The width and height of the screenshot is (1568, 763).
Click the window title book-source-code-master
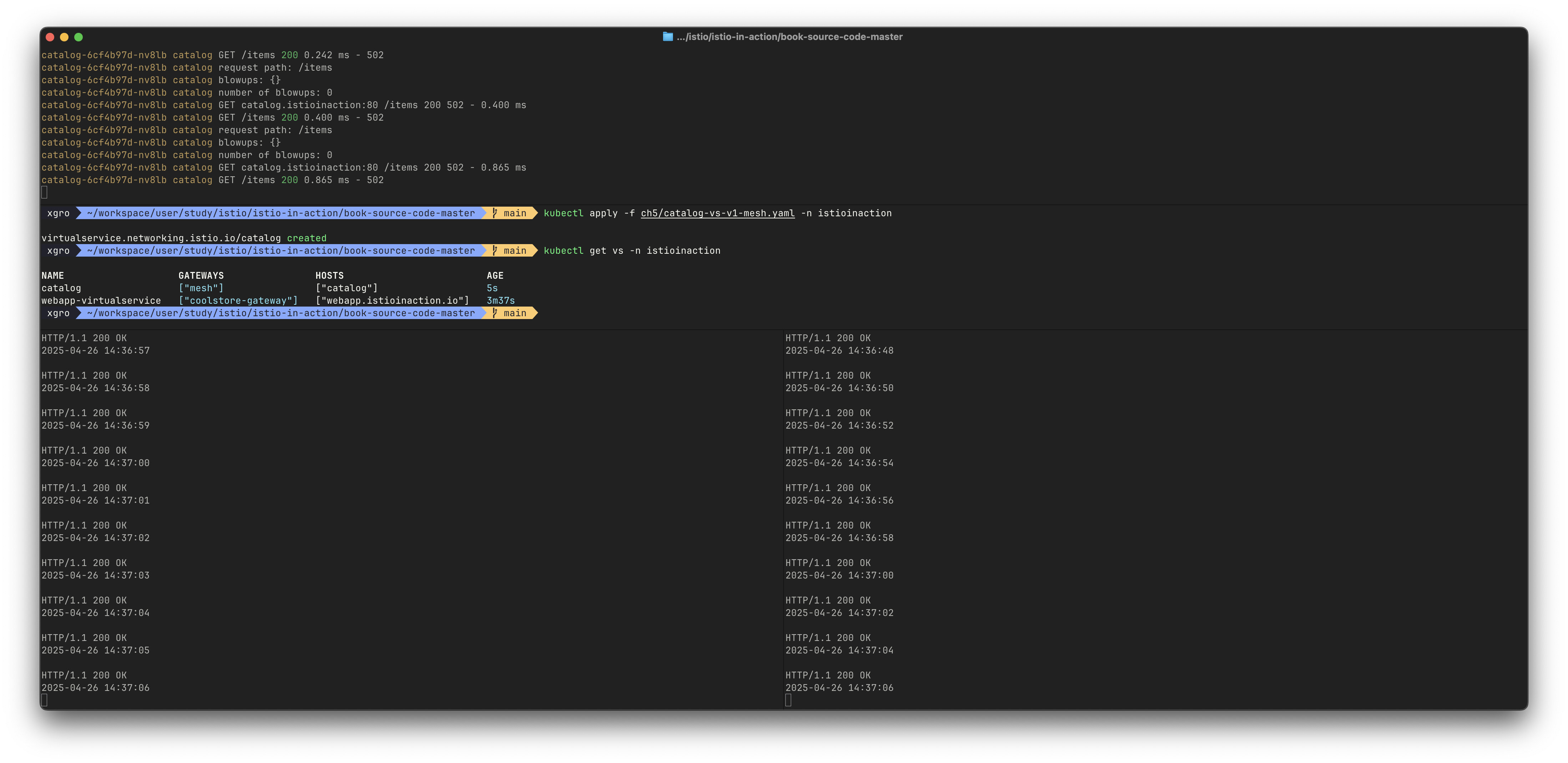point(789,36)
